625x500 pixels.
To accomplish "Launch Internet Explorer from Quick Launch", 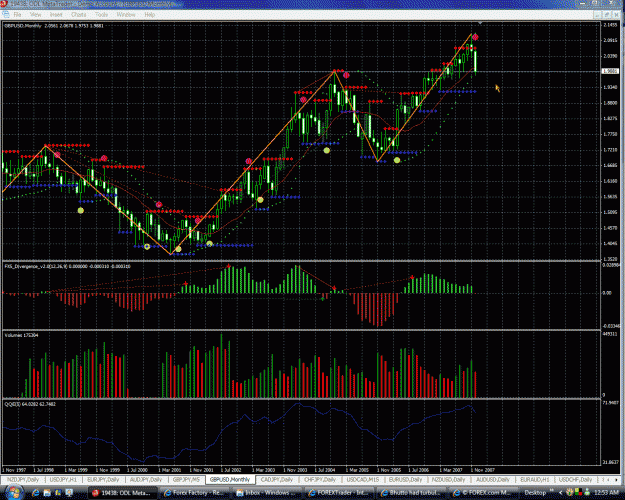I will click(x=35, y=493).
